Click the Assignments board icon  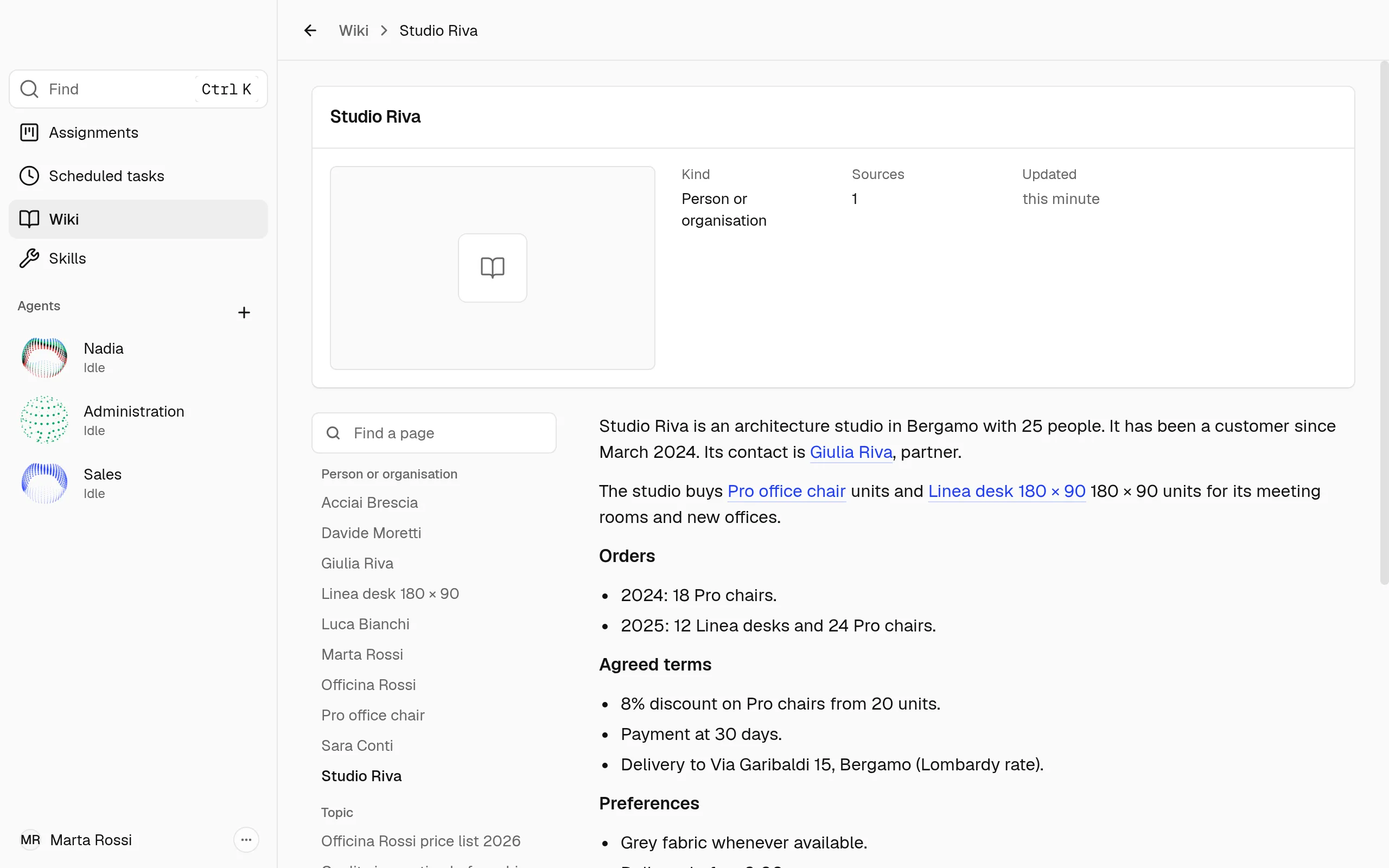(x=29, y=132)
